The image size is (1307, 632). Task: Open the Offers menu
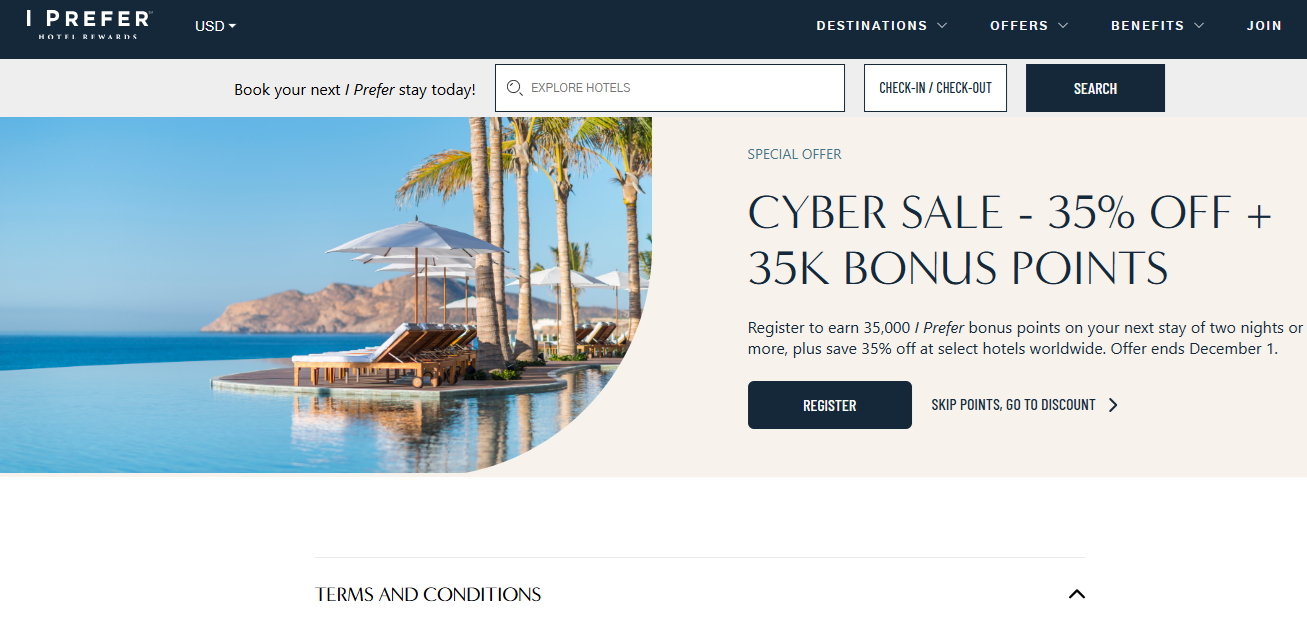click(1029, 26)
